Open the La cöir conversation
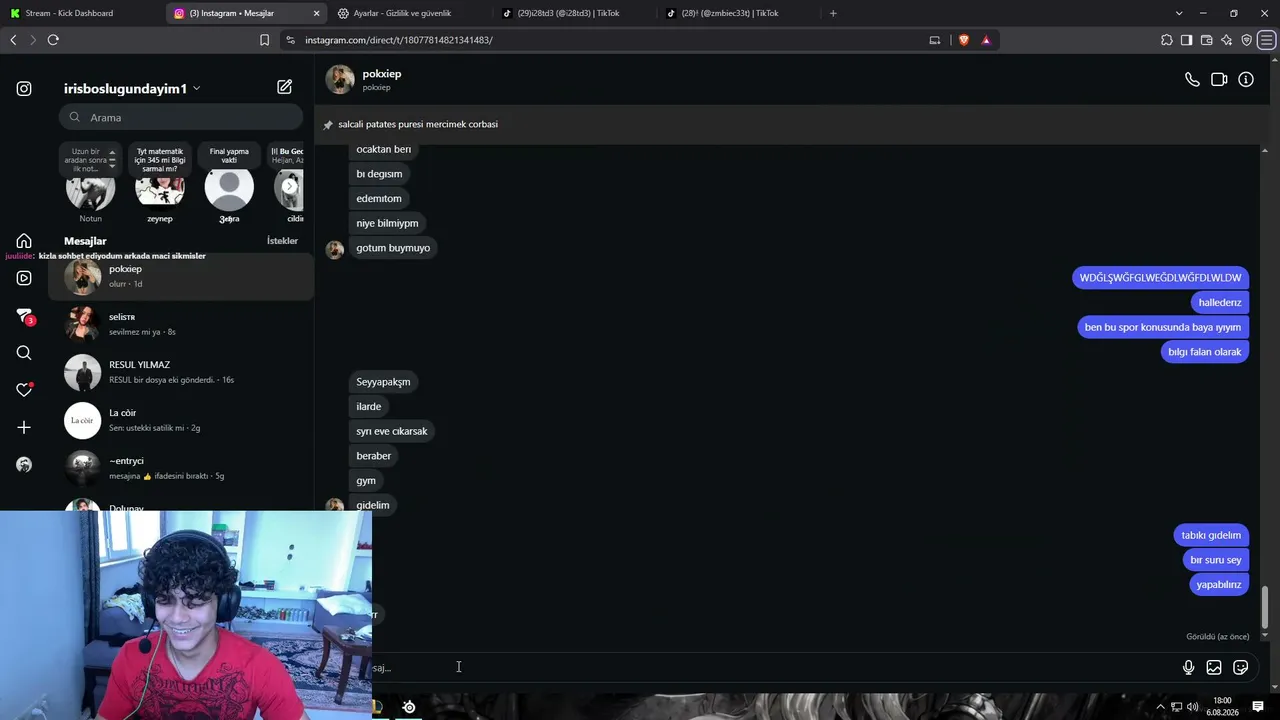1280x720 pixels. [x=181, y=420]
